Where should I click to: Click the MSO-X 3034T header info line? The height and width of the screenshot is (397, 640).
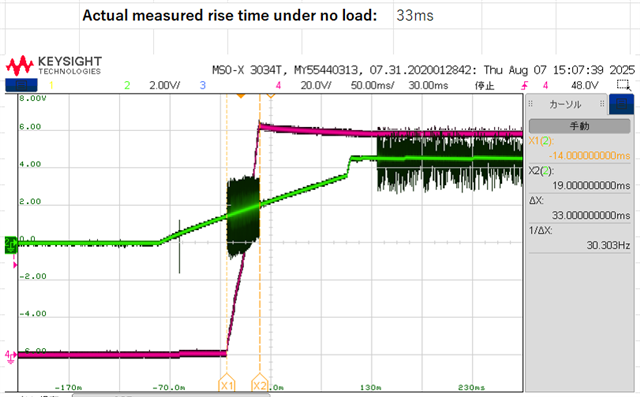(x=423, y=70)
